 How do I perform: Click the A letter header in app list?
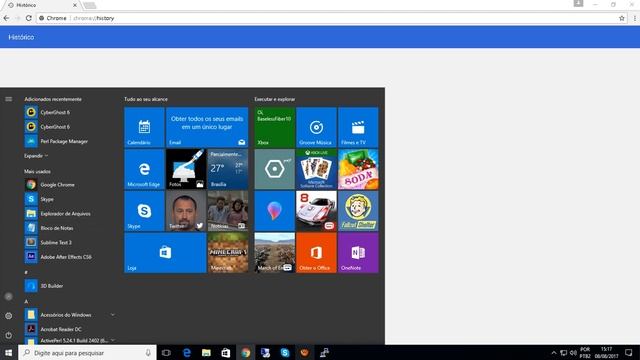tap(26, 302)
